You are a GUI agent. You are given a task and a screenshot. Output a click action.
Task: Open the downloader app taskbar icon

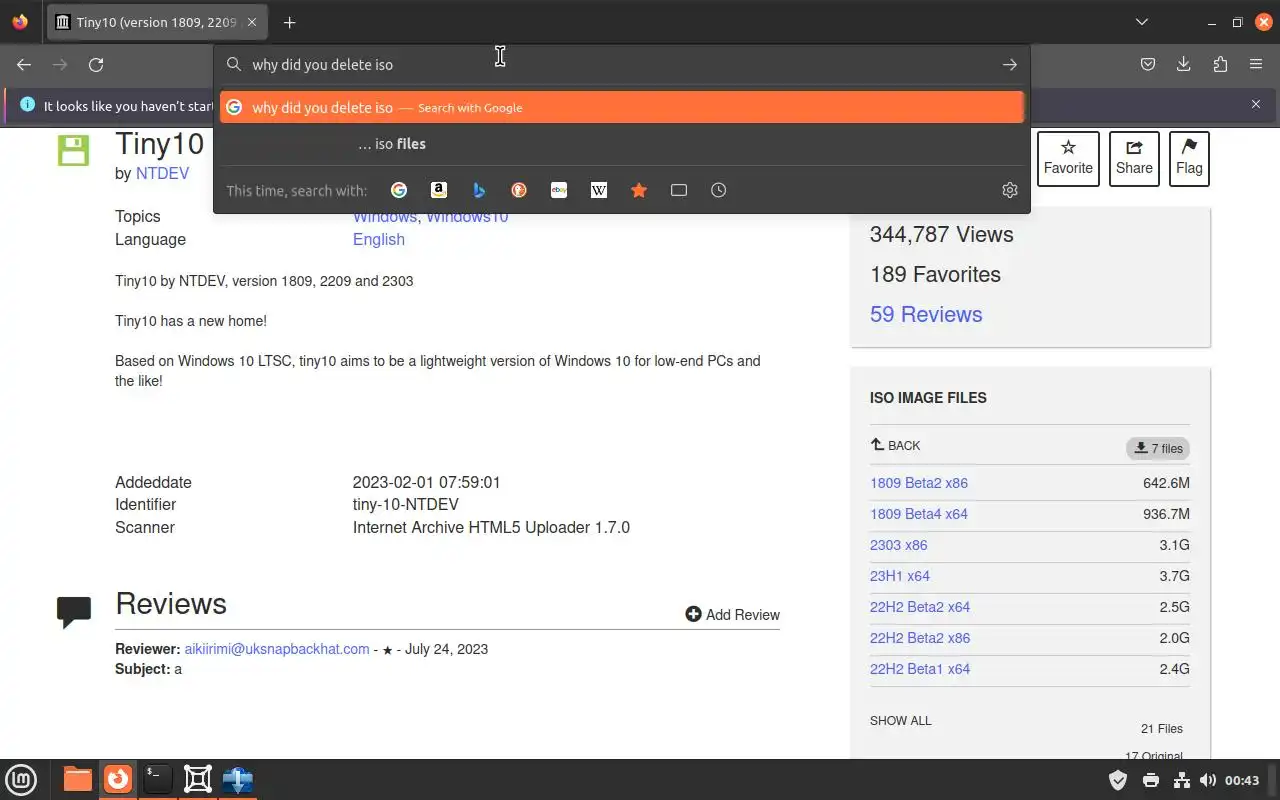(x=238, y=779)
